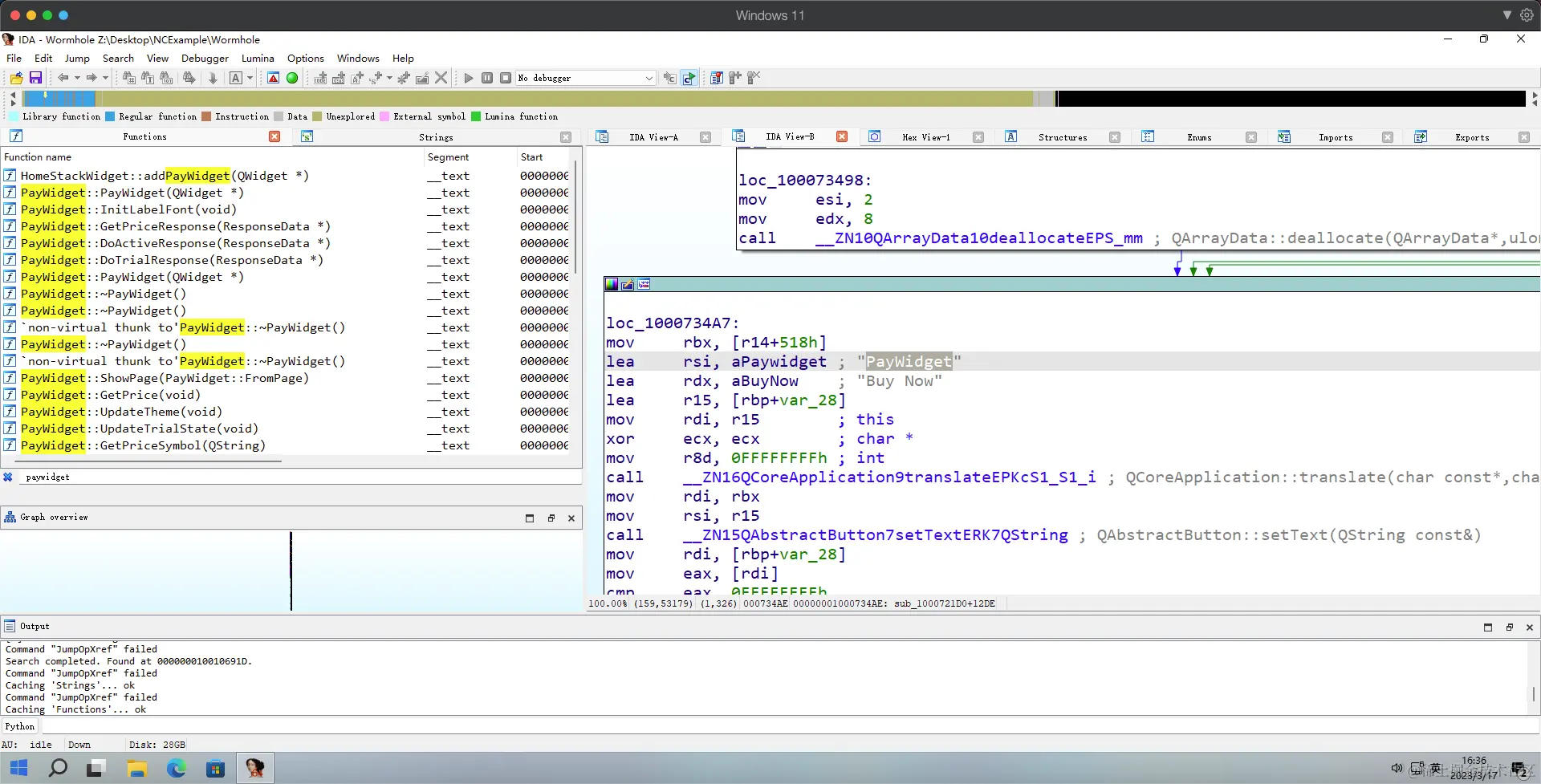Screen dimensions: 1541x784
Task: Click the function filter input field containing paywidget
Action: coord(301,477)
